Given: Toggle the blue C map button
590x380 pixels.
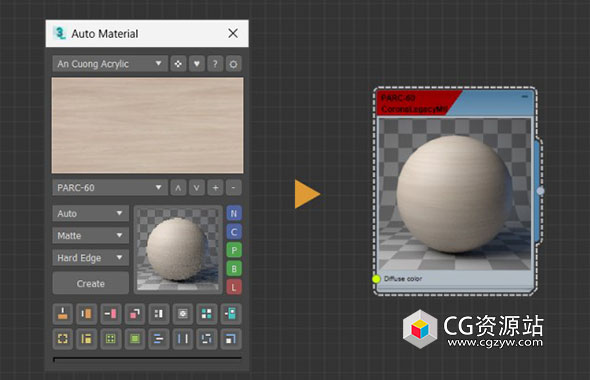Looking at the screenshot, I should (234, 232).
